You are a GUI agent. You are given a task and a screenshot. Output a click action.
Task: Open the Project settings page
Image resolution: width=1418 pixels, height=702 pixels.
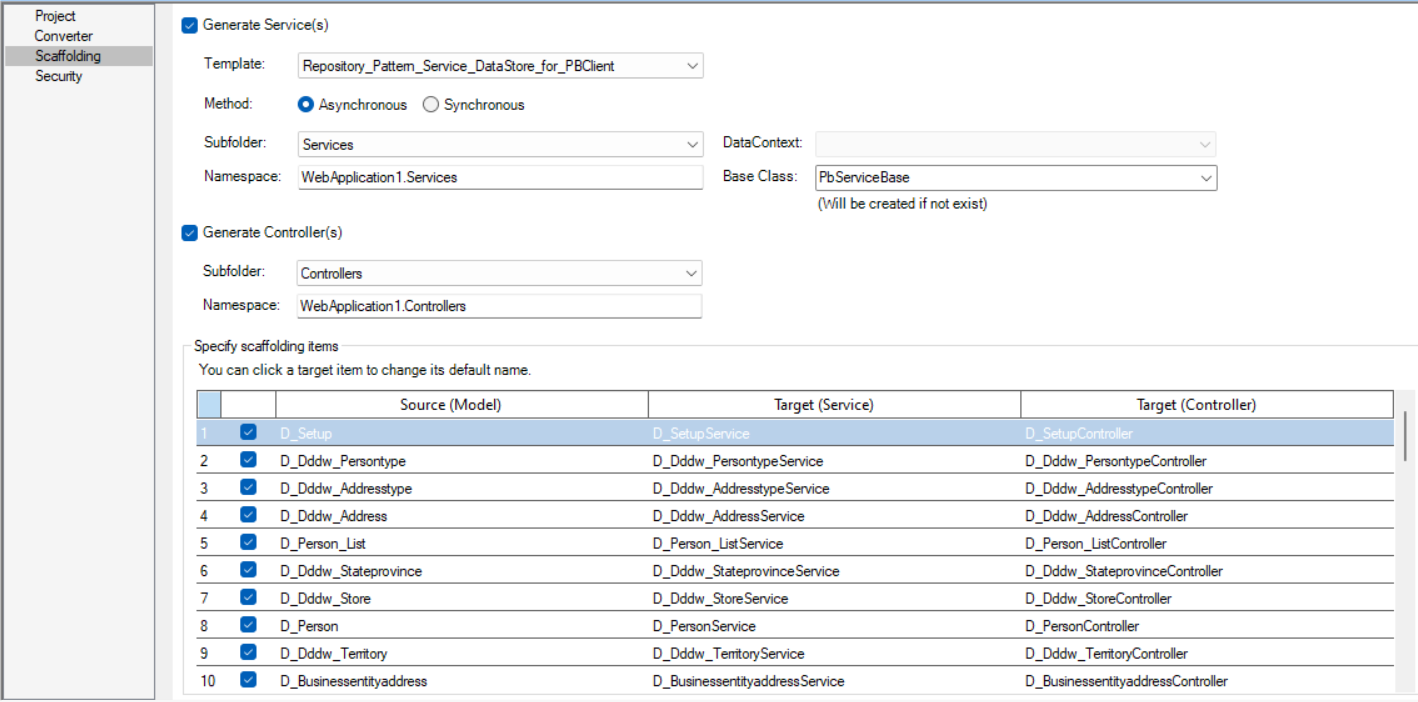tap(55, 16)
